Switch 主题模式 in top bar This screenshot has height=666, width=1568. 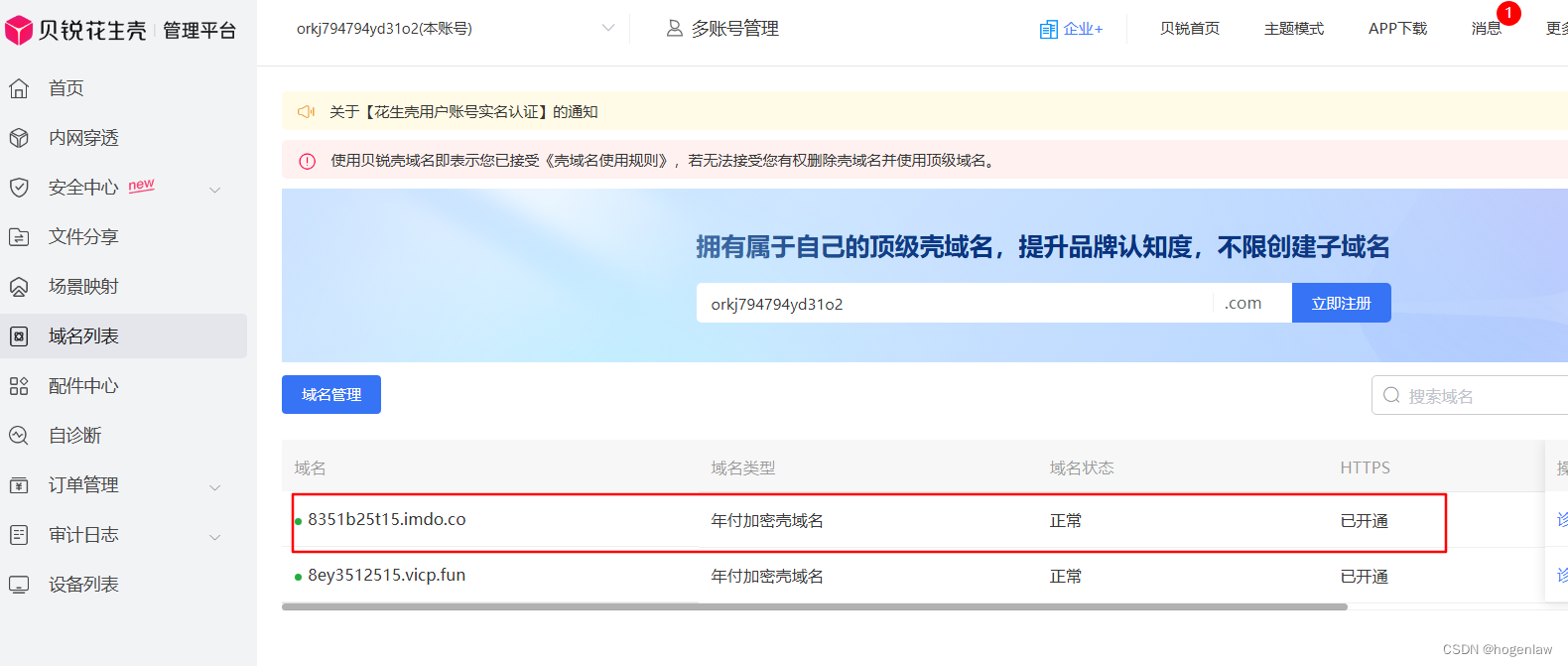click(x=1294, y=29)
